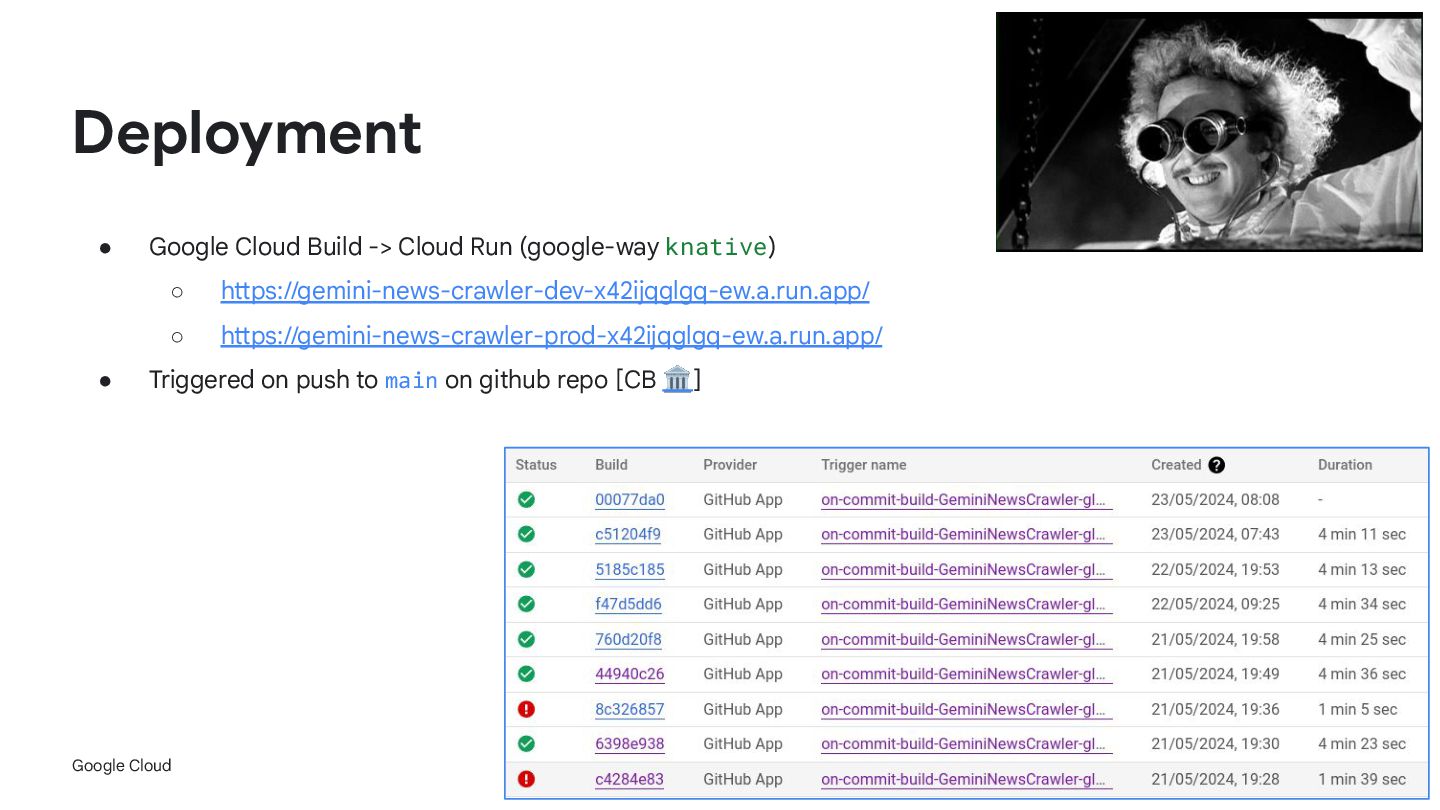Open build f47d5dd6
1440x810 pixels.
628,604
